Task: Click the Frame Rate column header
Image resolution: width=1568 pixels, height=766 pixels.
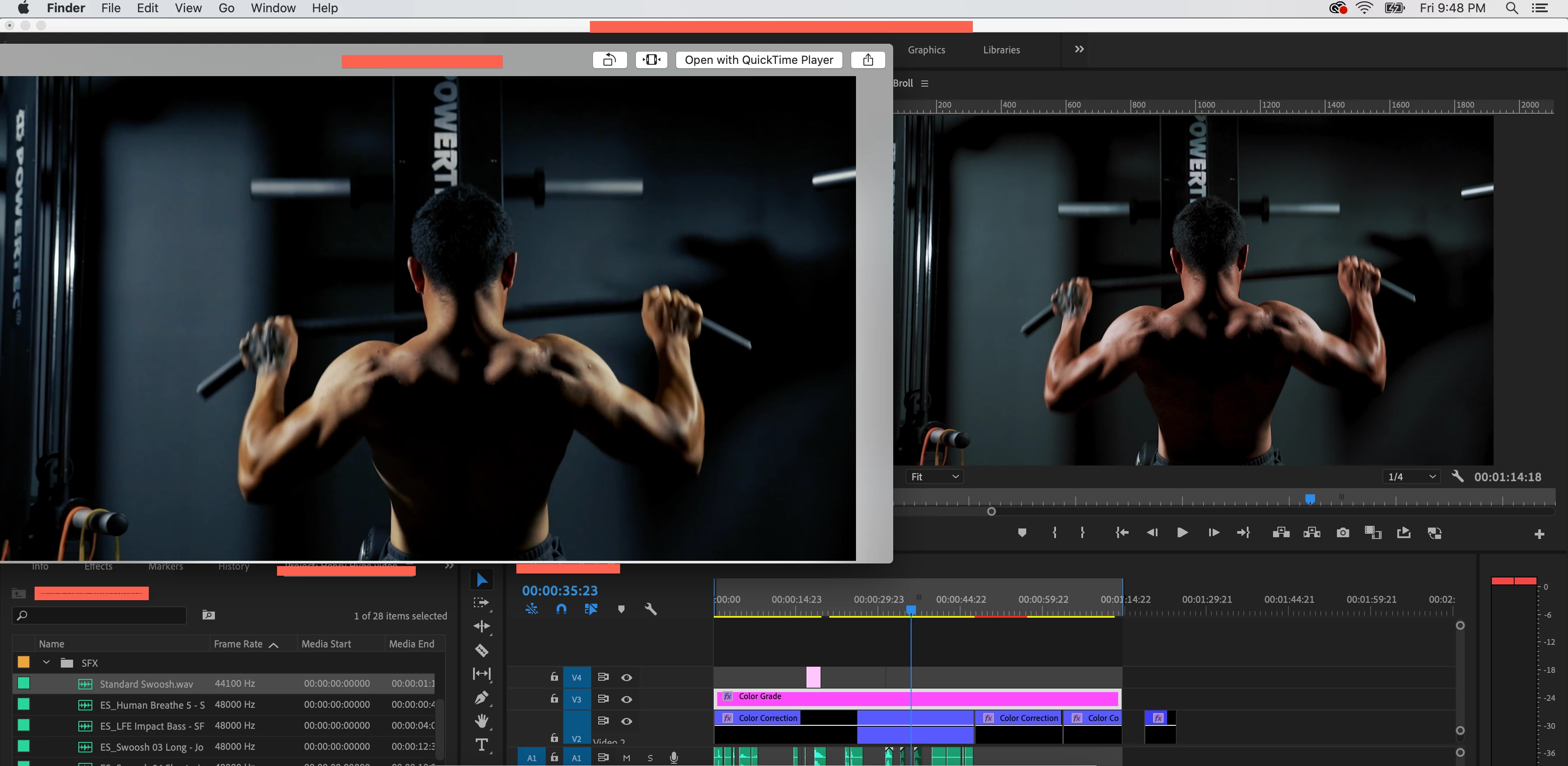Action: pos(239,644)
